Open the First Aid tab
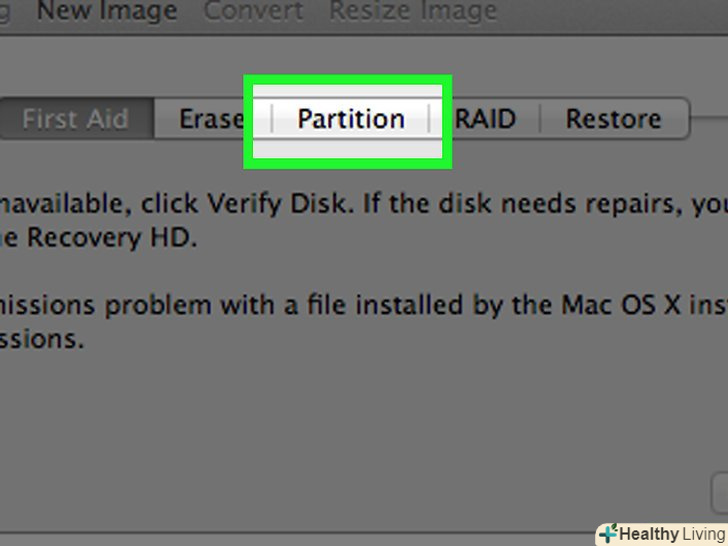This screenshot has width=728, height=546. [x=75, y=119]
